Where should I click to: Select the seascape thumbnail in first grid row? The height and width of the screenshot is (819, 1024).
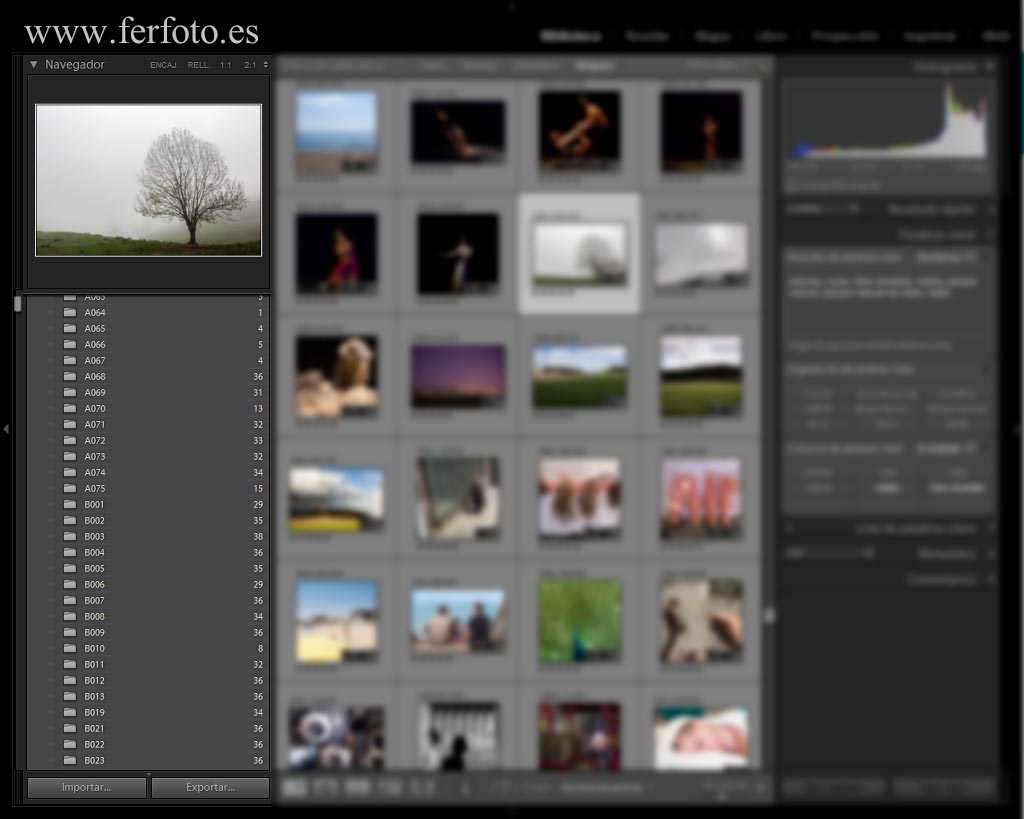tap(336, 131)
